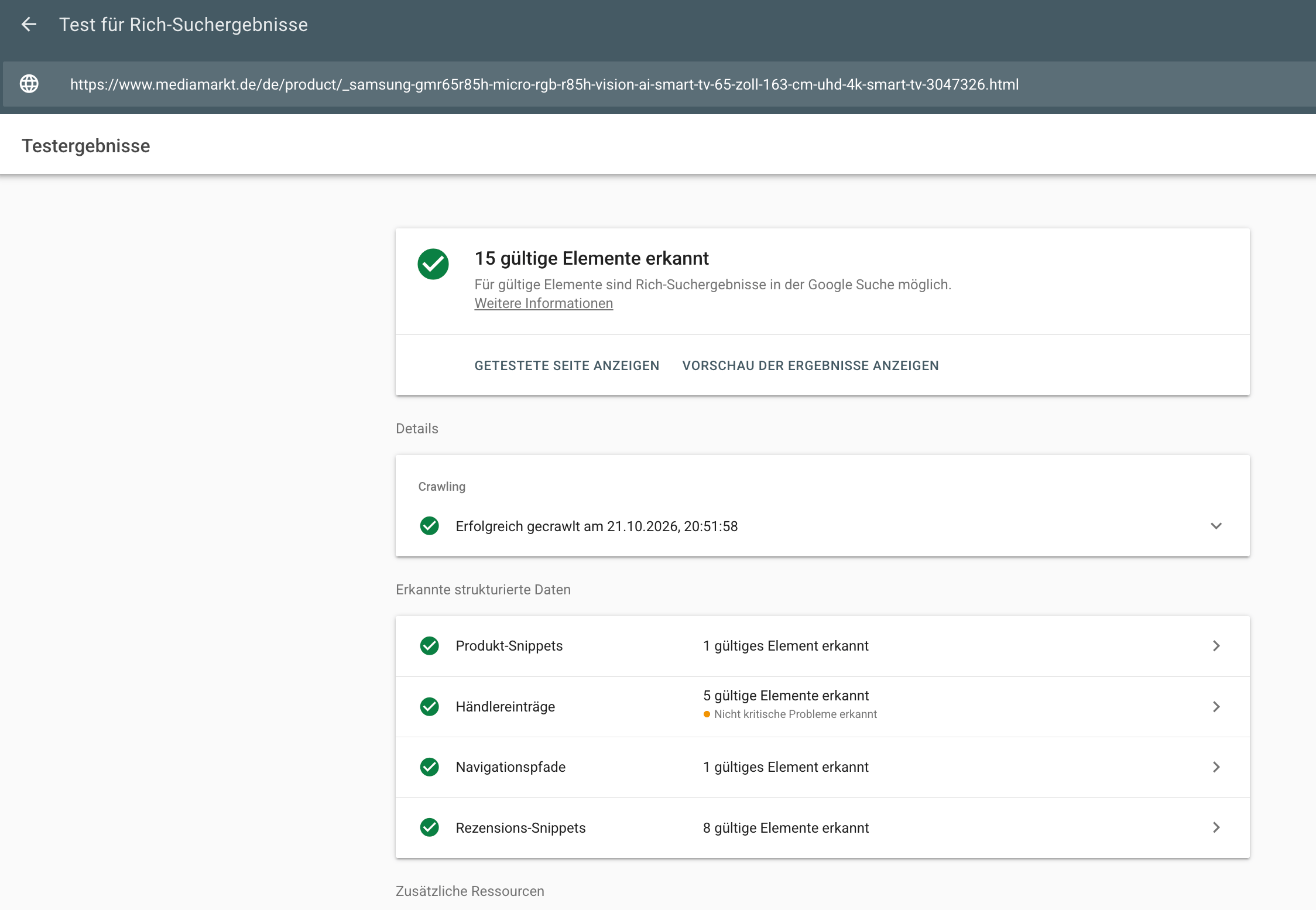The height and width of the screenshot is (910, 1316).
Task: Click the 'Nicht kritische Probleme erkannt' text
Action: click(796, 714)
